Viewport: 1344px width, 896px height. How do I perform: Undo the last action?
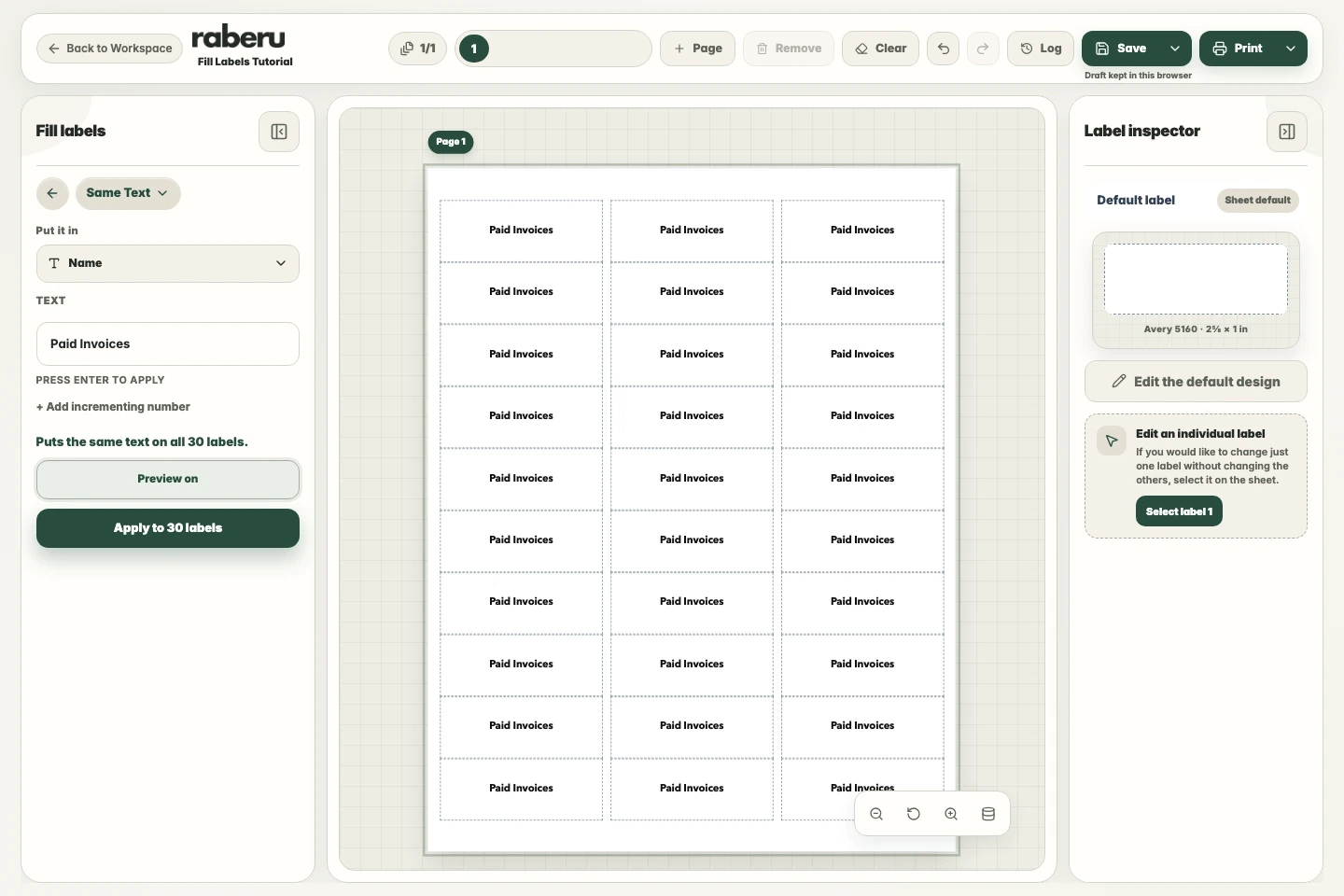(x=944, y=49)
